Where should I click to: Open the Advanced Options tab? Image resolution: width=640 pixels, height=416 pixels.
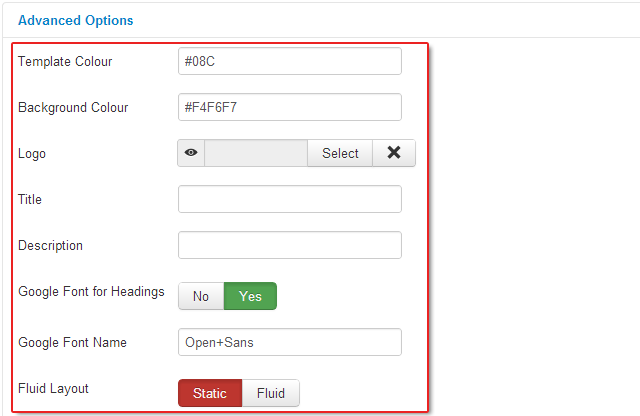pyautogui.click(x=76, y=20)
